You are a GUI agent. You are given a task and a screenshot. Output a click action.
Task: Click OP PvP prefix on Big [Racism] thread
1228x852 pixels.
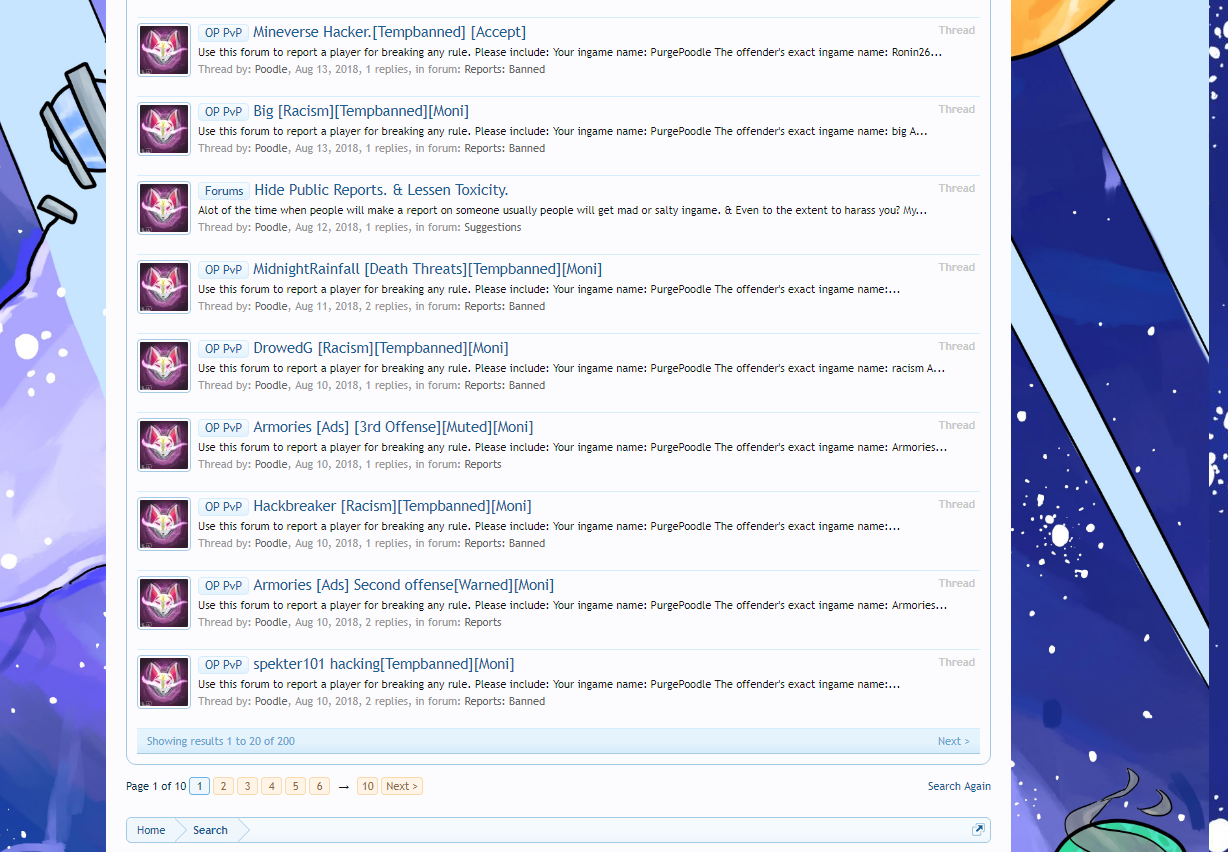(x=223, y=112)
